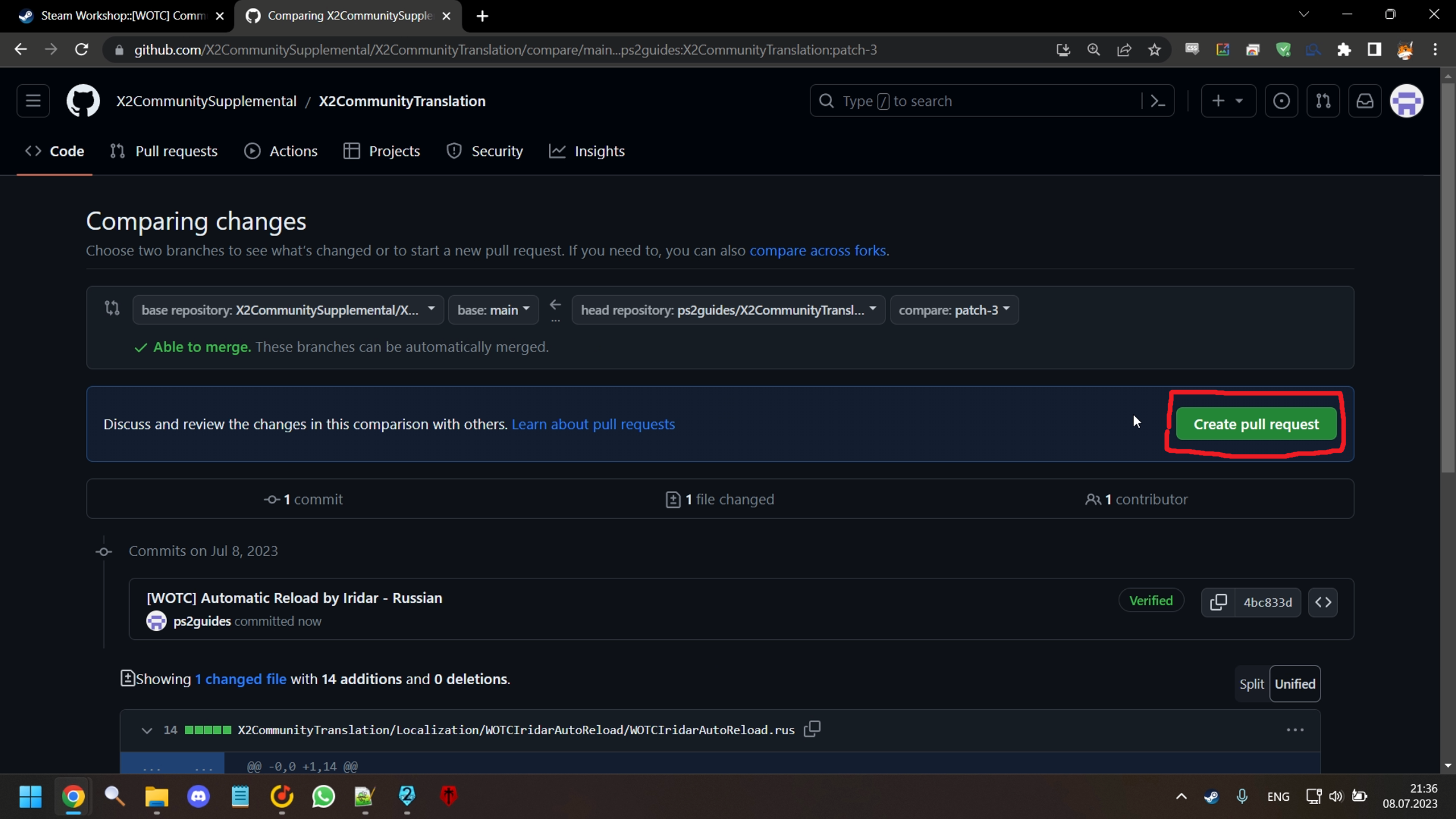The height and width of the screenshot is (819, 1456).
Task: Expand the create new plus dropdown
Action: [1227, 101]
